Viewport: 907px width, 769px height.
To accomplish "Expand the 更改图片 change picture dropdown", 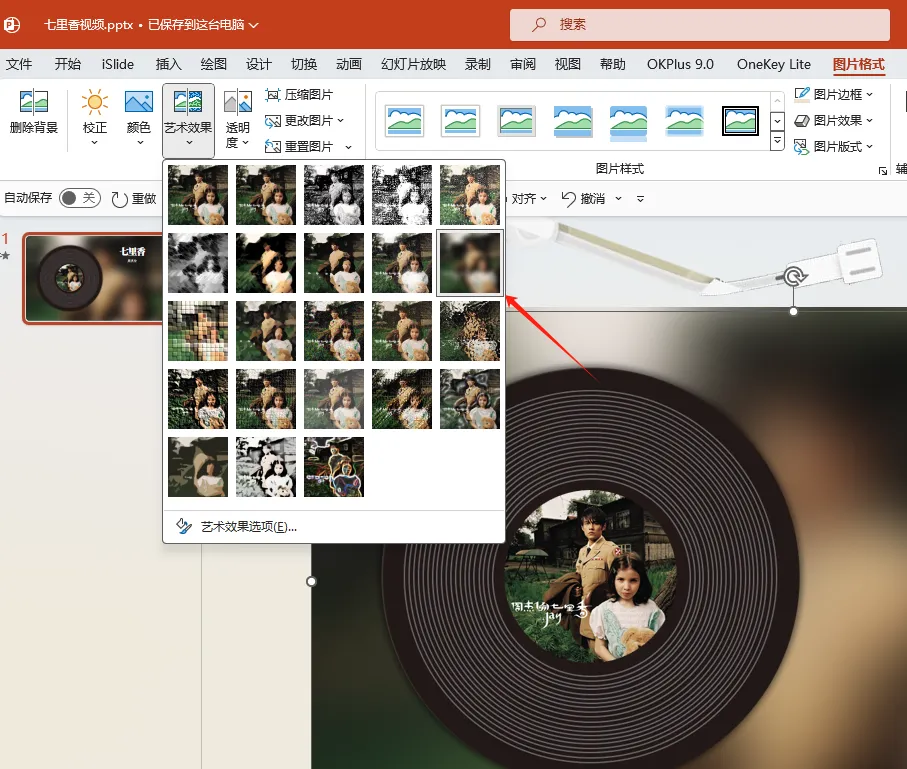I will pos(341,120).
